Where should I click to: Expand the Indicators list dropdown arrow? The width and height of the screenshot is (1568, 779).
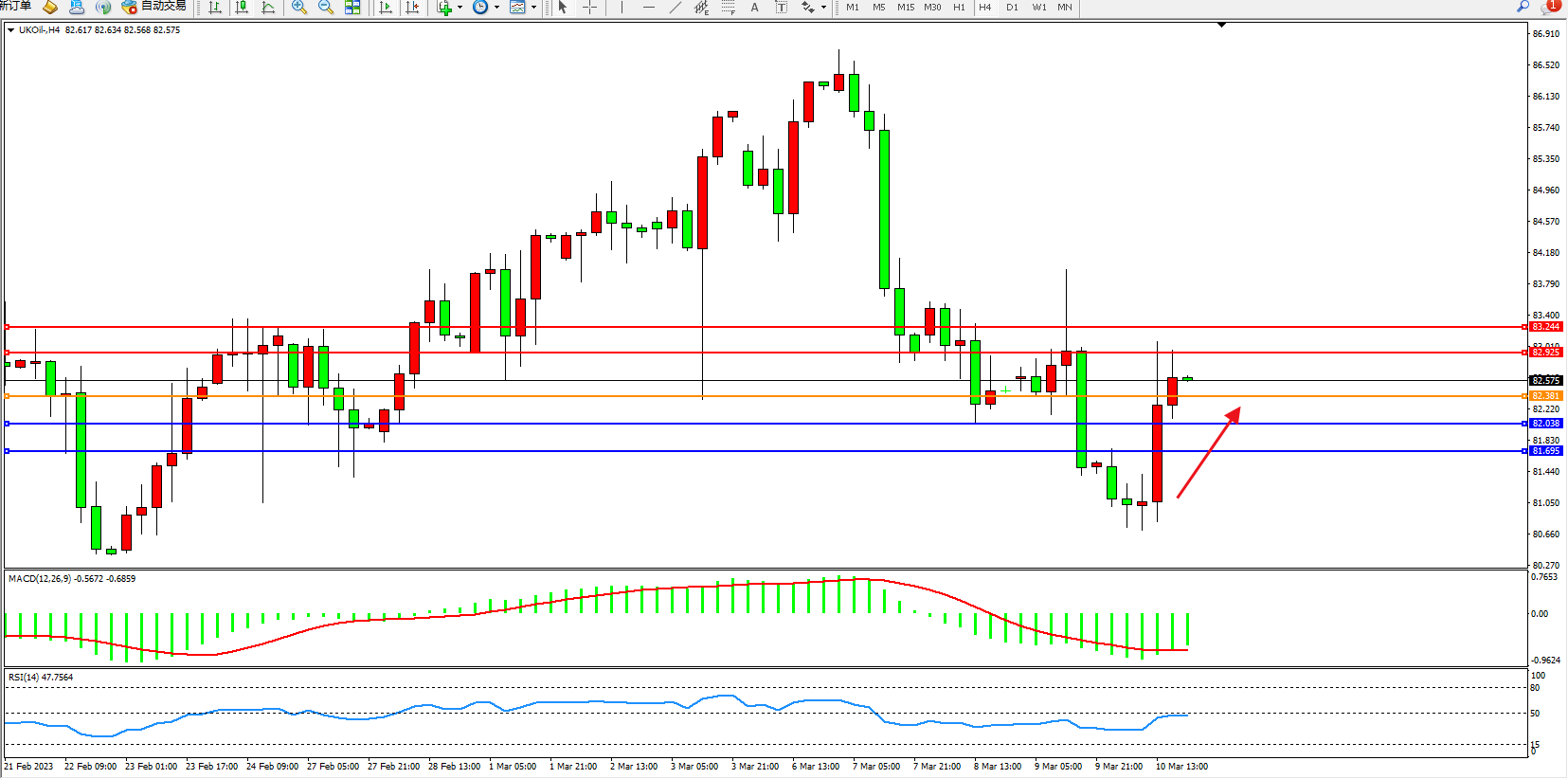point(460,8)
